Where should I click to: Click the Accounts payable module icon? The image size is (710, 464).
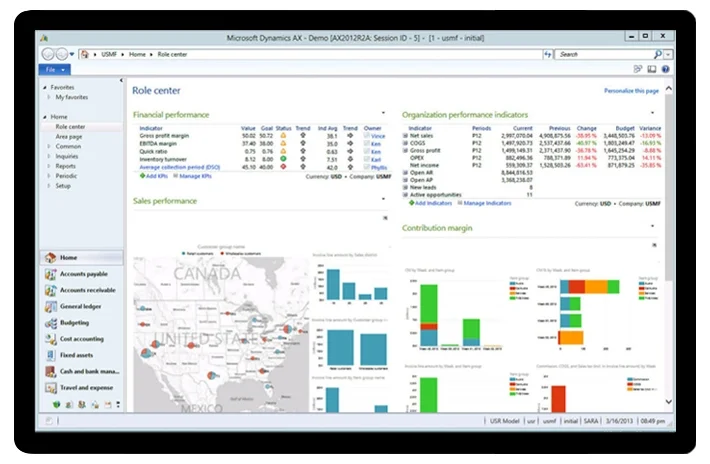tap(50, 274)
